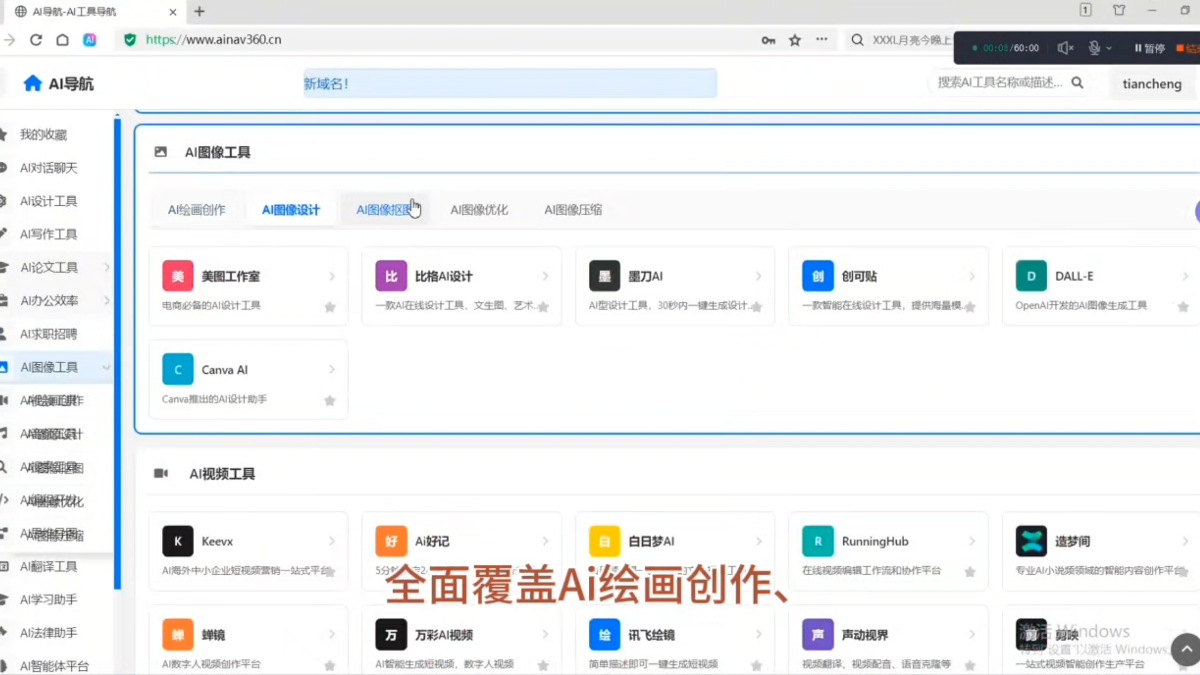
Task: Open a new browser tab with plus
Action: coord(199,11)
